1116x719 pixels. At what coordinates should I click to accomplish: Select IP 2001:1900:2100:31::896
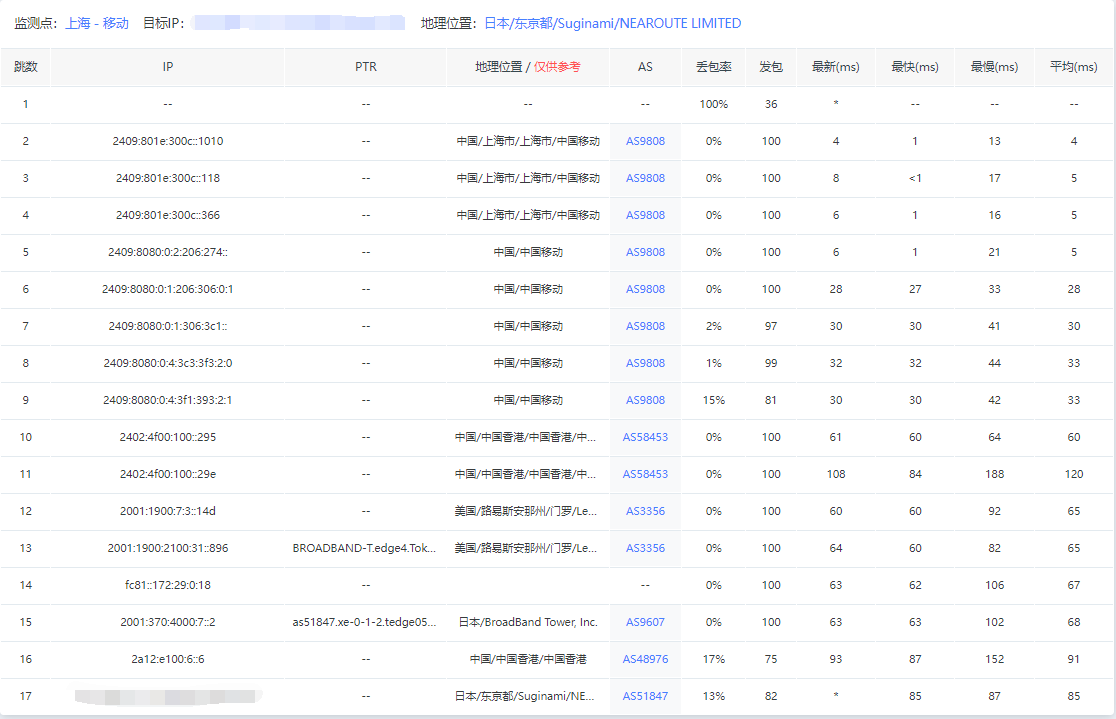[x=168, y=548]
